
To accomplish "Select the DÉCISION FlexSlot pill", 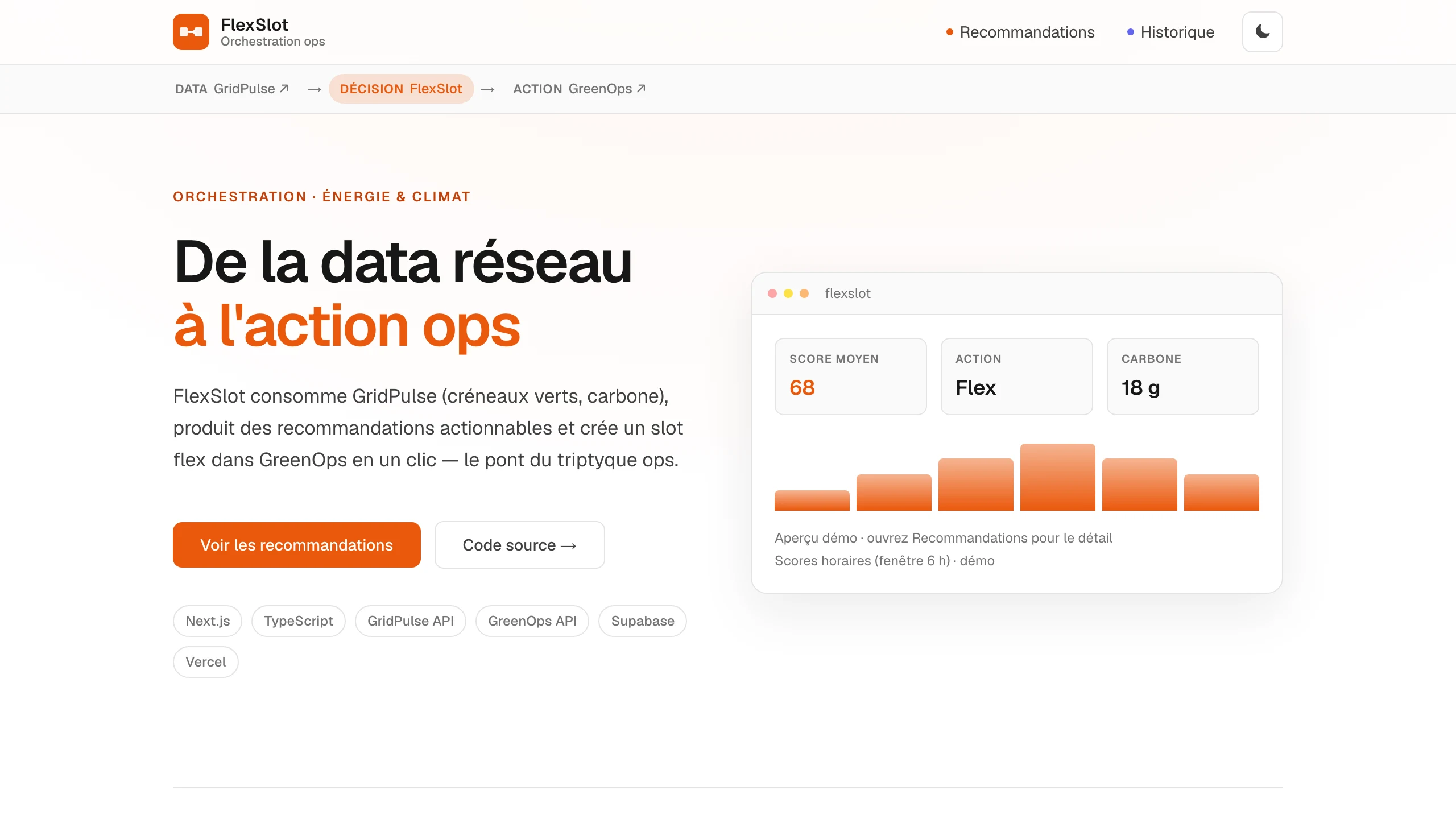I will (401, 89).
